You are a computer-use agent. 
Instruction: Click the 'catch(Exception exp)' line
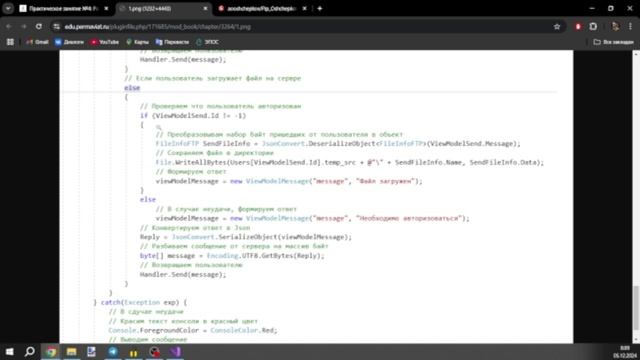tap(140, 302)
